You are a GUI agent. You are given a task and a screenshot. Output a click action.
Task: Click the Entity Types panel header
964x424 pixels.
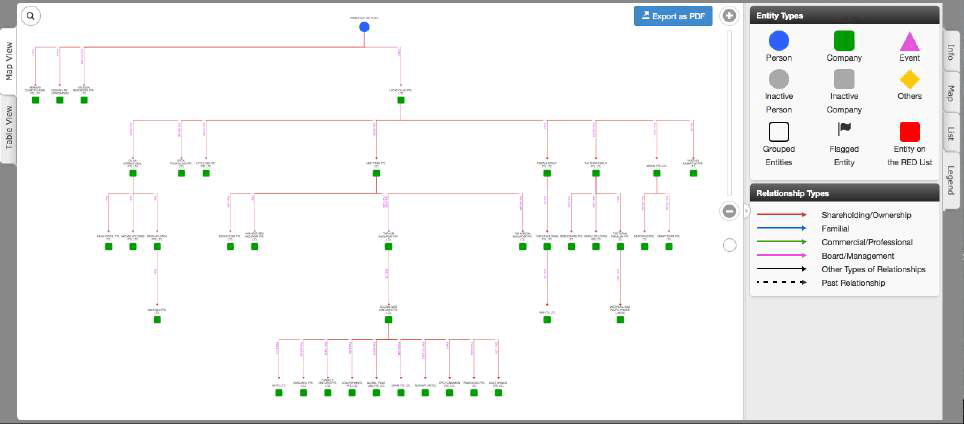(x=845, y=15)
